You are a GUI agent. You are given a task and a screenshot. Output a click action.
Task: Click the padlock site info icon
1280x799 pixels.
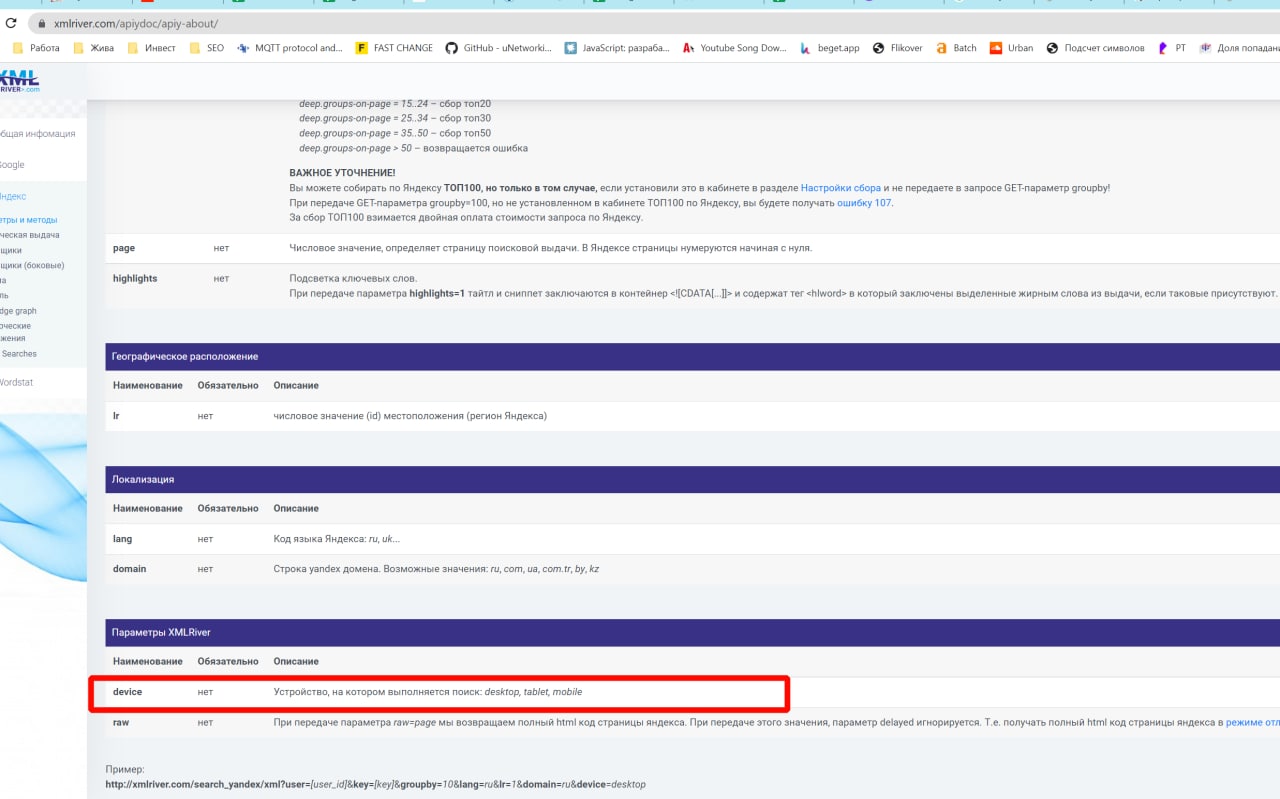click(41, 23)
